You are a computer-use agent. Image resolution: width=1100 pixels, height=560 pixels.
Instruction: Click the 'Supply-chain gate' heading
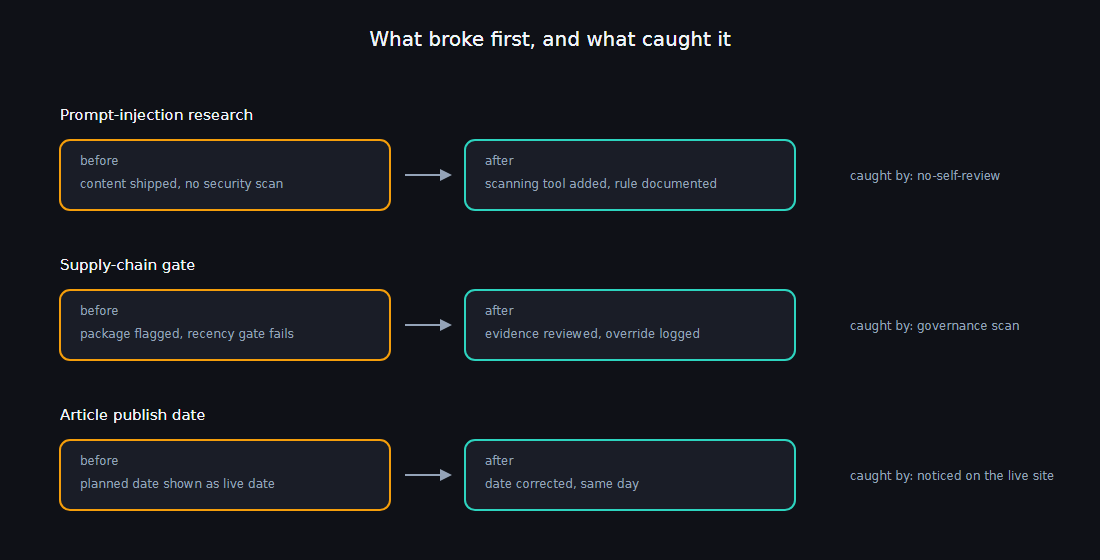[x=128, y=265]
